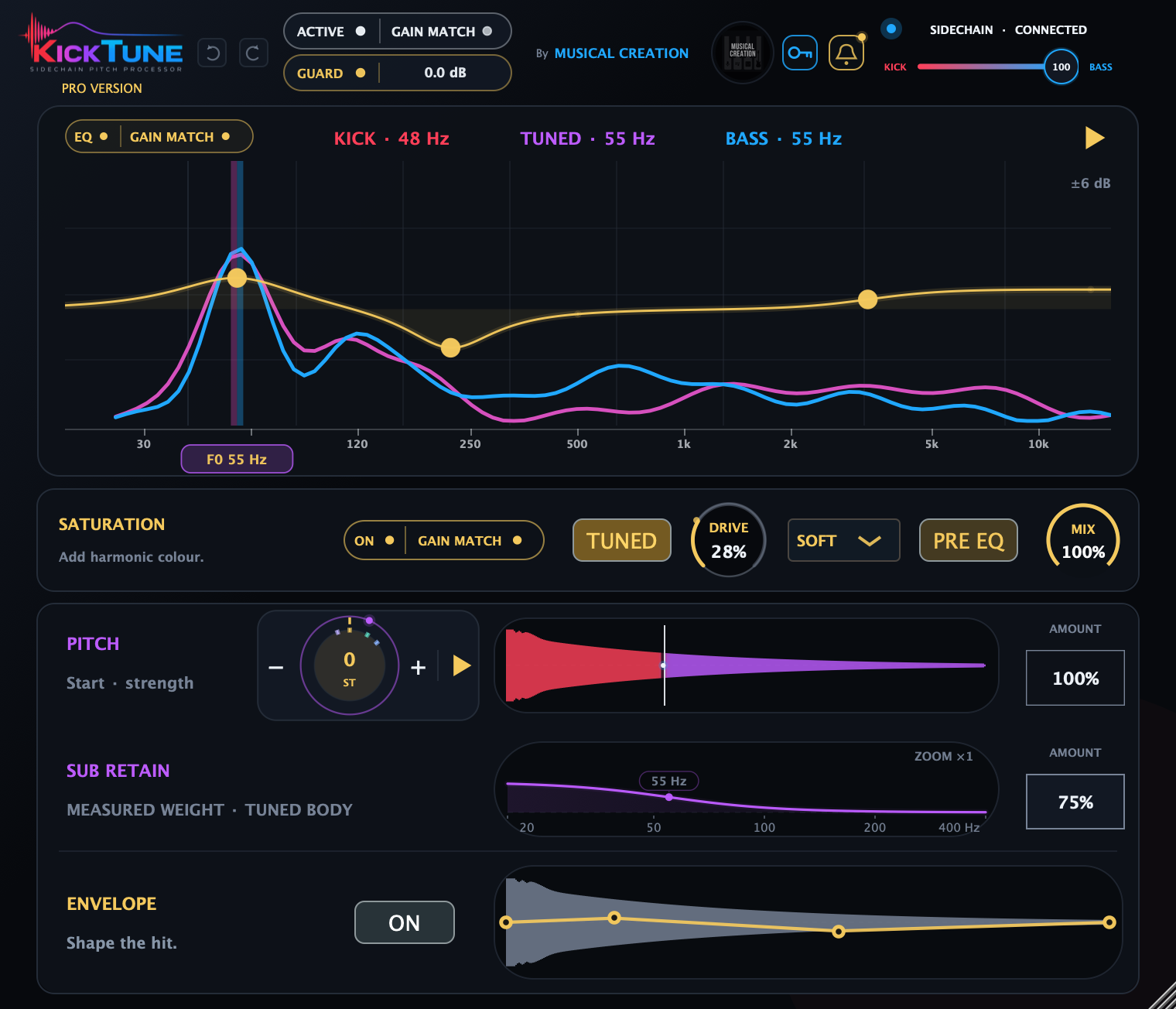Toggle the ACTIVE switch
Image resolution: width=1176 pixels, height=1009 pixels.
[x=331, y=31]
